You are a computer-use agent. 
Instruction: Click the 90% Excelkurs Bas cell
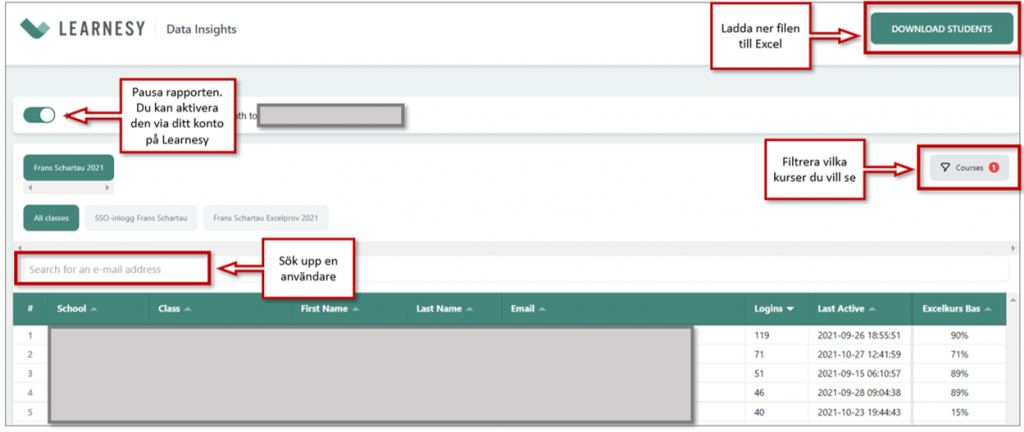pos(959,335)
